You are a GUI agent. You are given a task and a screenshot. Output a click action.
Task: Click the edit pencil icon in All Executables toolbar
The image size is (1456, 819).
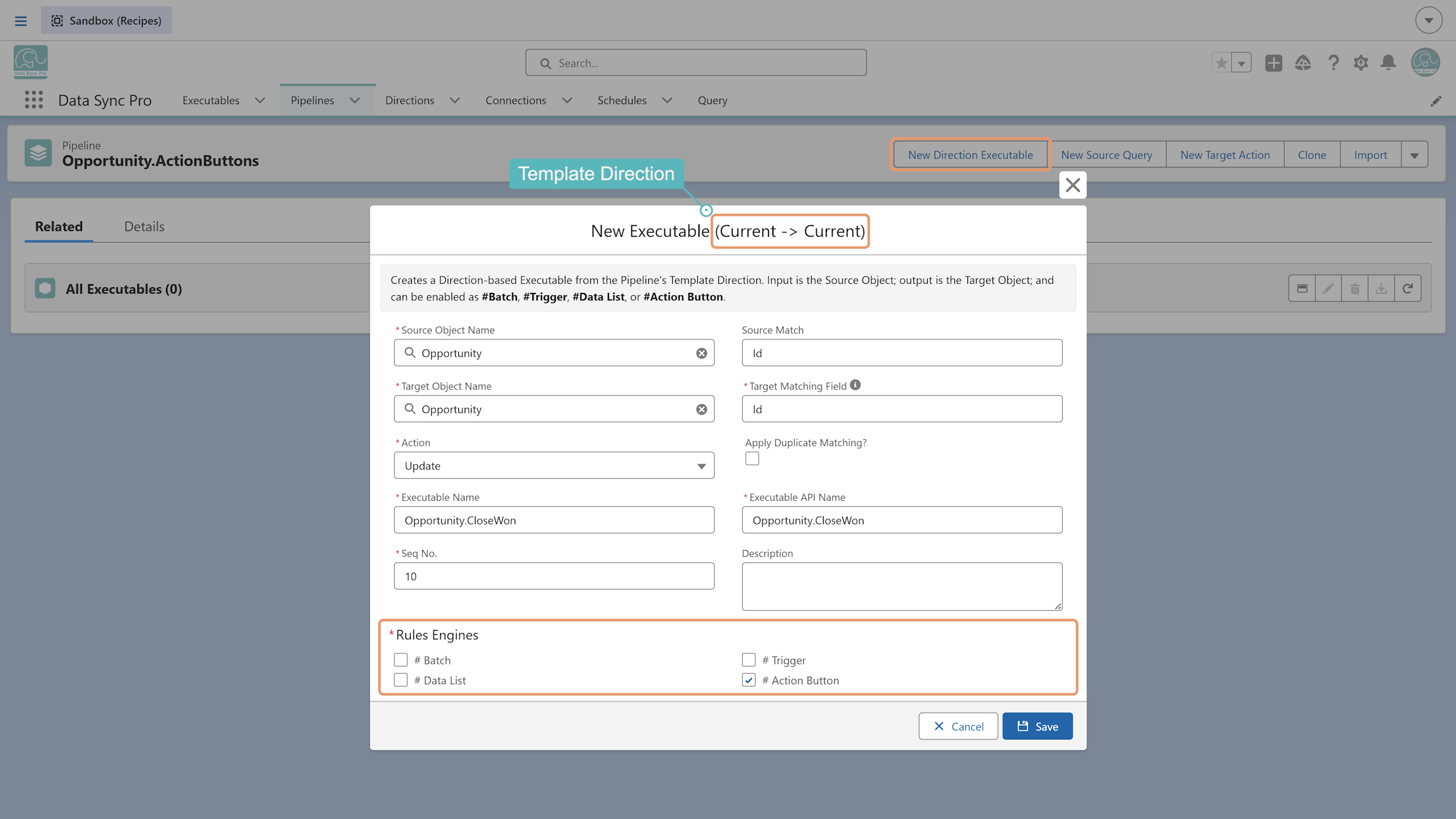tap(1328, 288)
